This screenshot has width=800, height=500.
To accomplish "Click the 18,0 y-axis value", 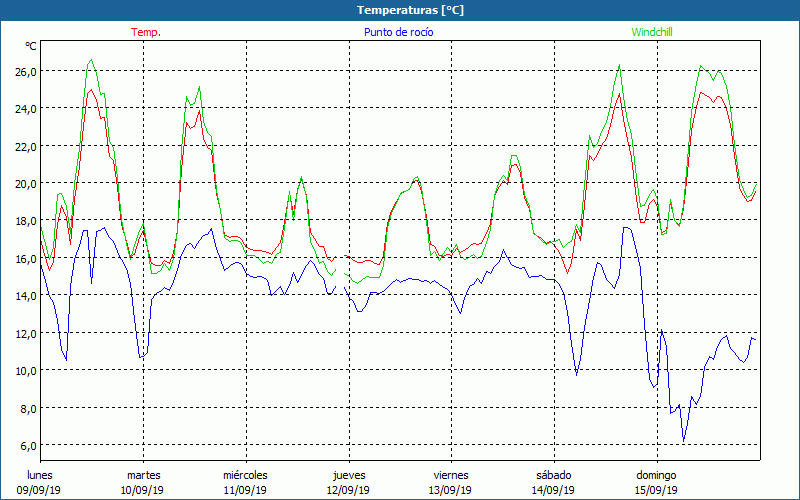I will [26, 221].
